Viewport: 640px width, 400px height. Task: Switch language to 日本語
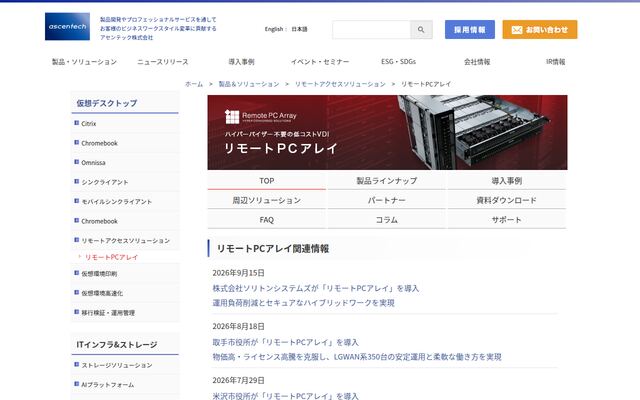[x=299, y=29]
